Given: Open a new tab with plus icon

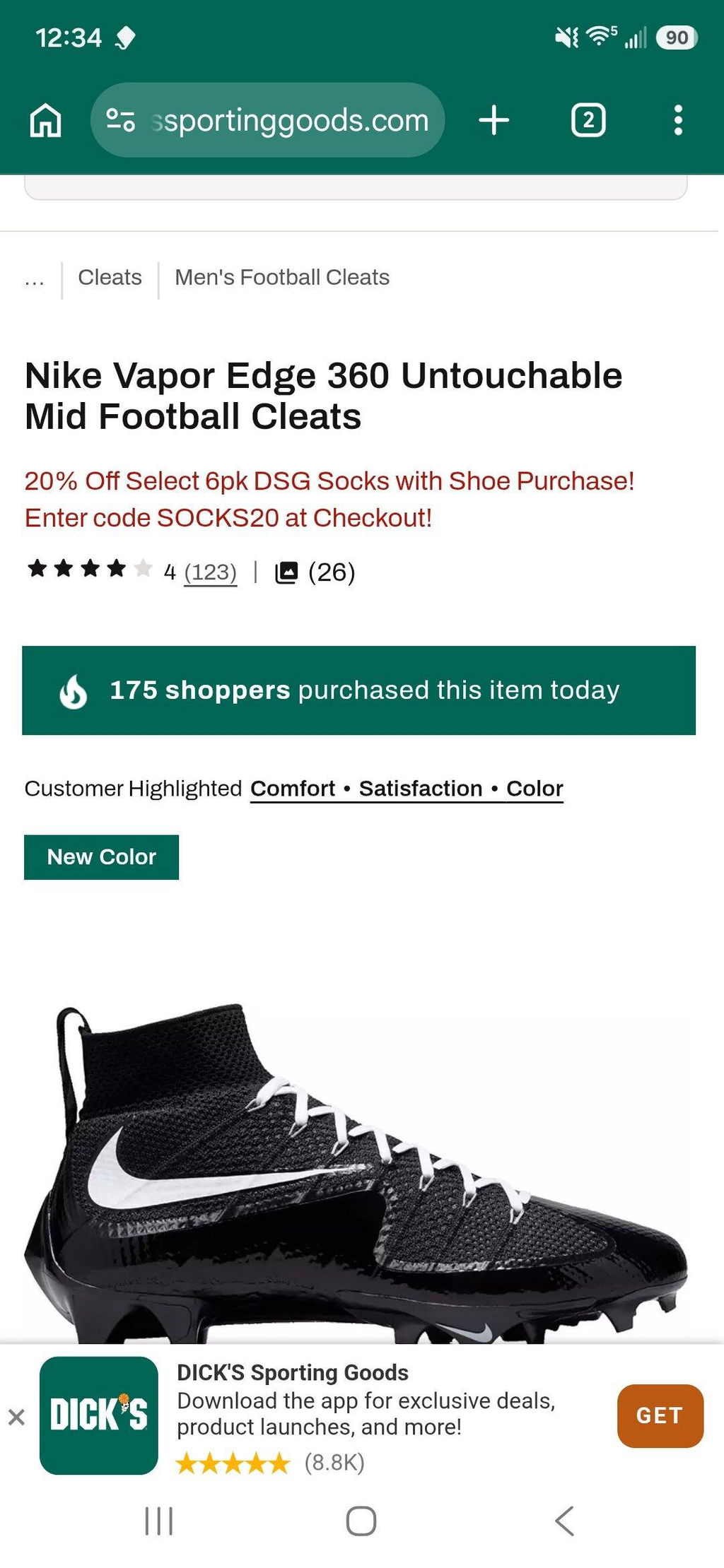Looking at the screenshot, I should pos(494,120).
